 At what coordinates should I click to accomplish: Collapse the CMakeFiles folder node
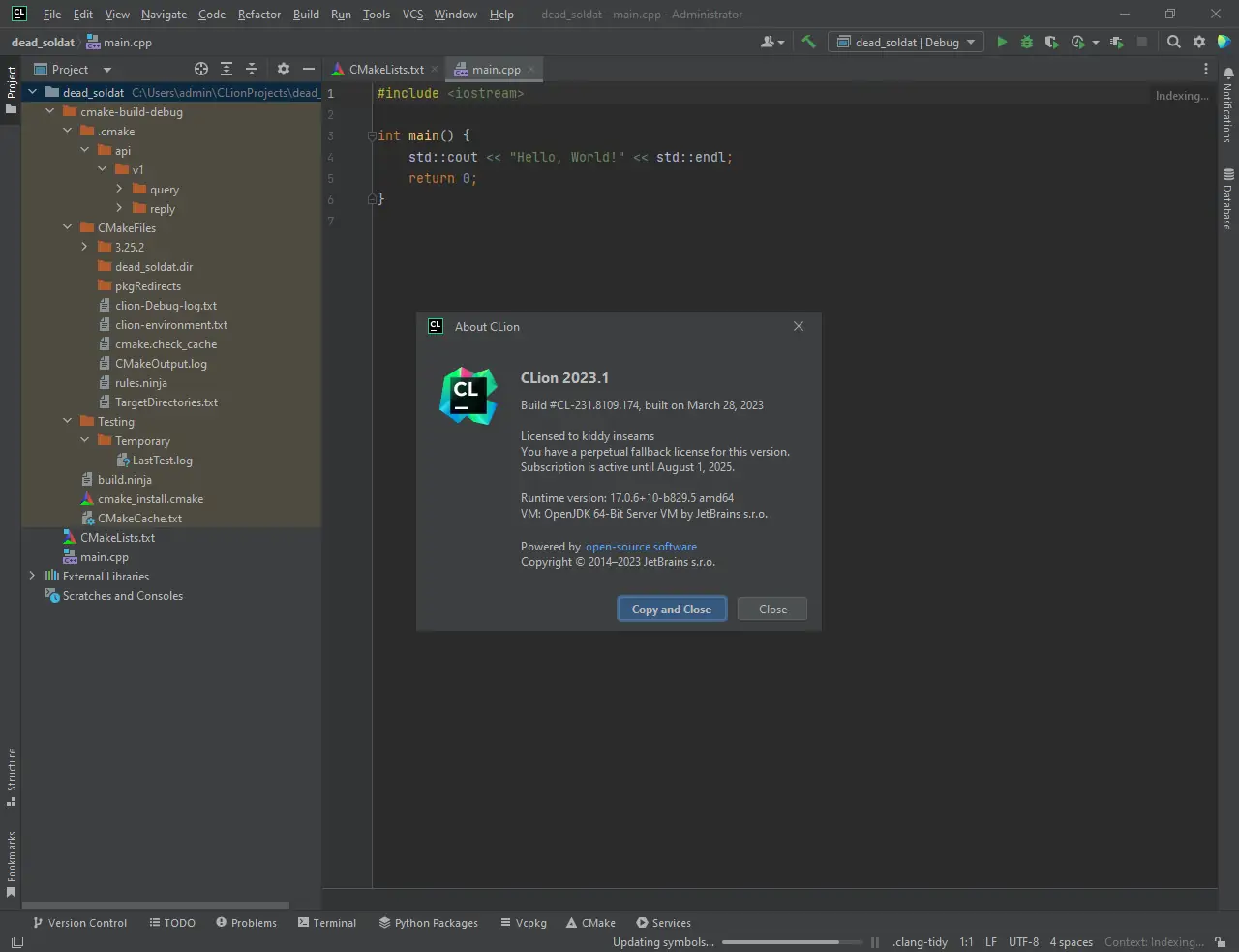pyautogui.click(x=67, y=227)
